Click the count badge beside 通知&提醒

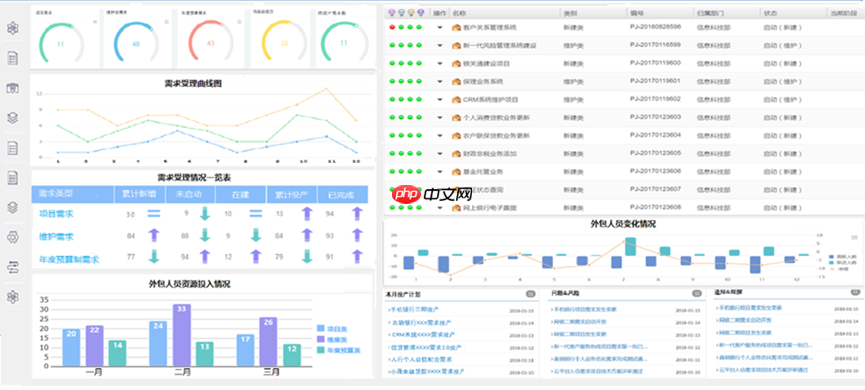(x=855, y=292)
